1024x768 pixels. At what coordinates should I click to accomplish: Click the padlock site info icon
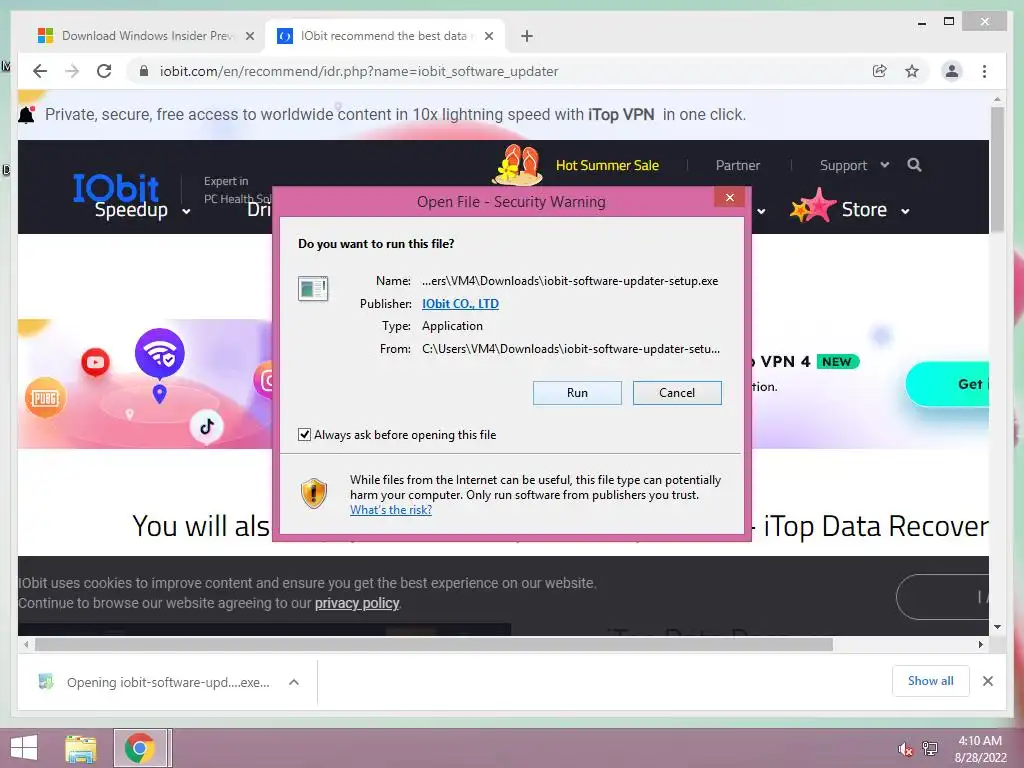[144, 71]
